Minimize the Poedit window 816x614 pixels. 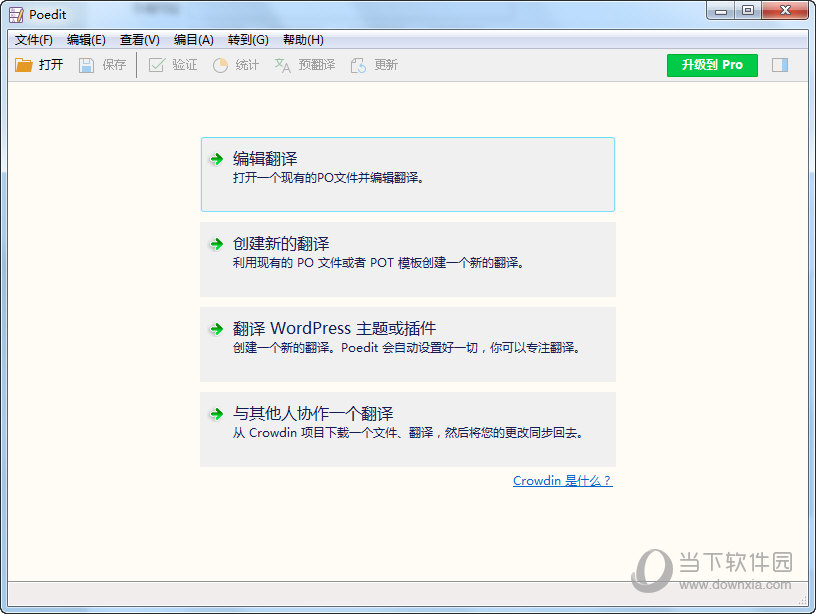click(x=721, y=11)
